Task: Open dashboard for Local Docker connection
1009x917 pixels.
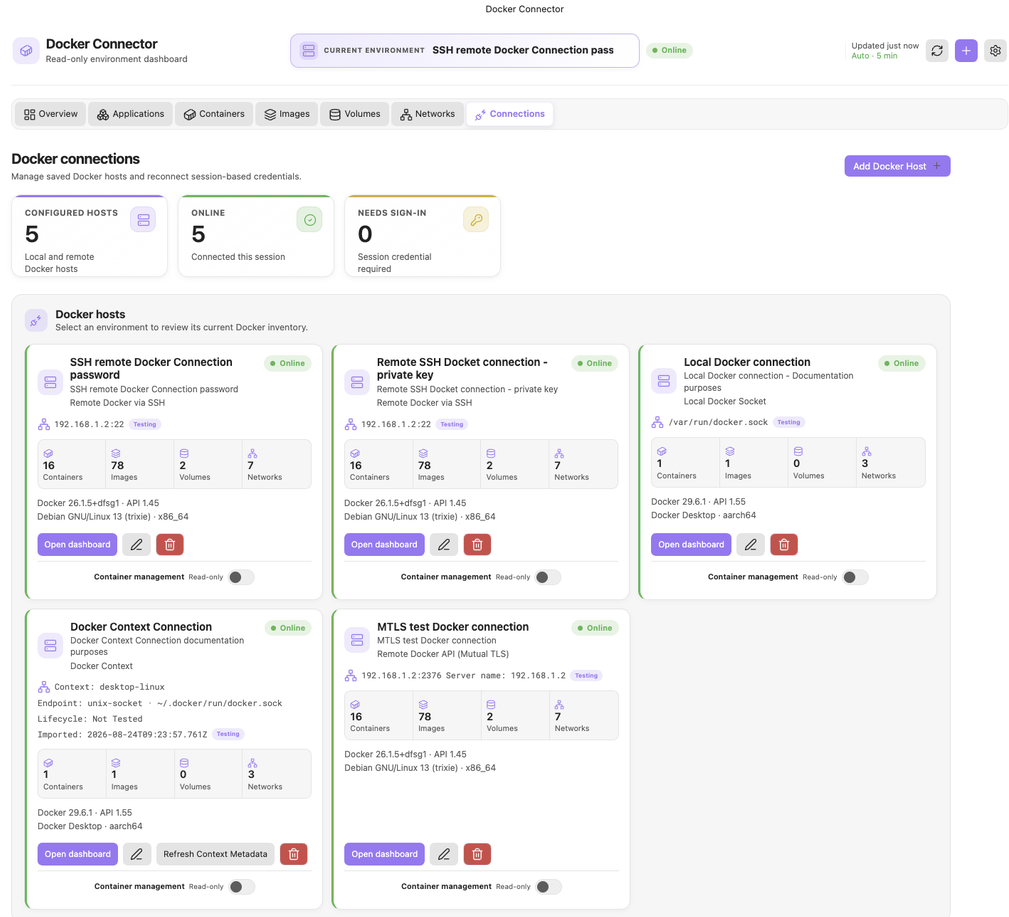Action: (x=691, y=544)
